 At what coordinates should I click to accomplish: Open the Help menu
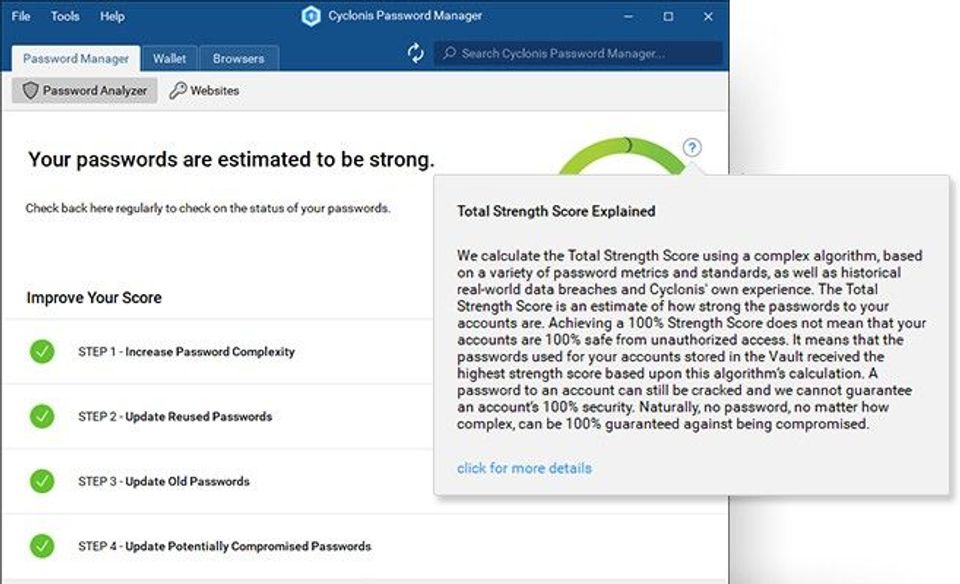113,16
